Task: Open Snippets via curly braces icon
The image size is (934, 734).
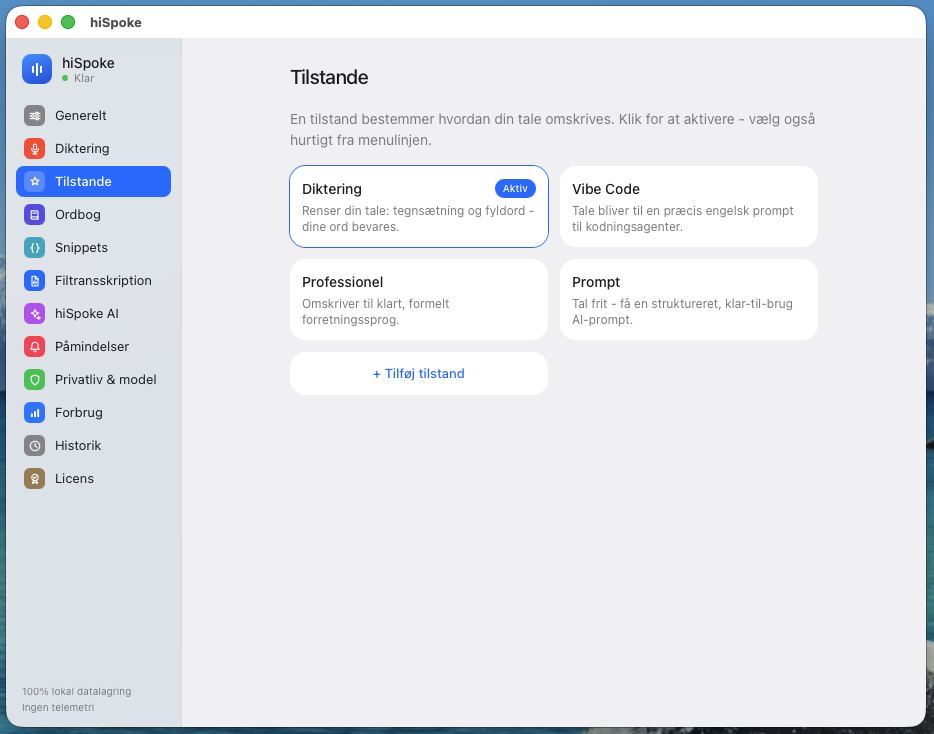Action: pos(35,247)
